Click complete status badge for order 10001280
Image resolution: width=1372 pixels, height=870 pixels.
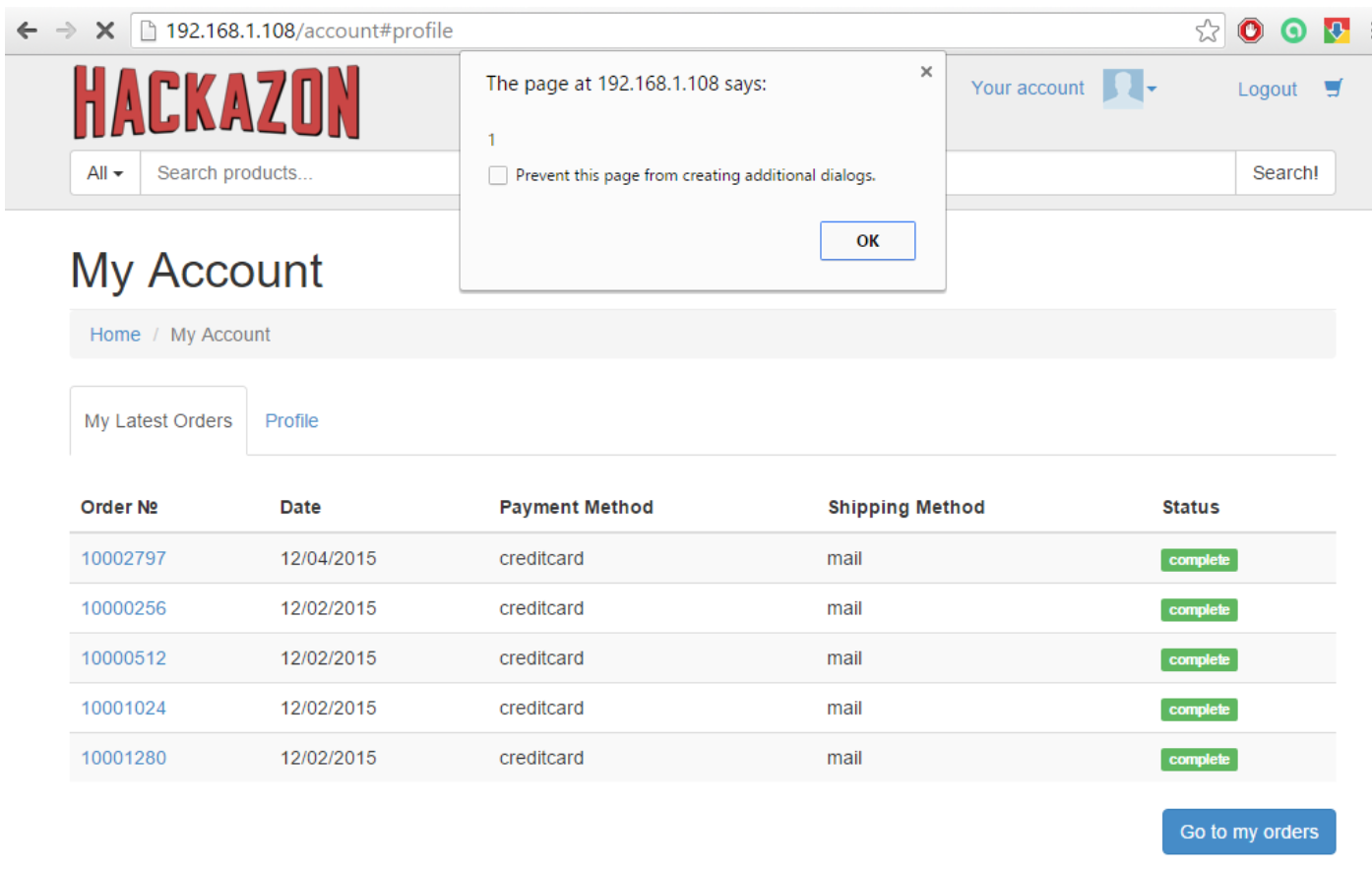click(x=1199, y=760)
